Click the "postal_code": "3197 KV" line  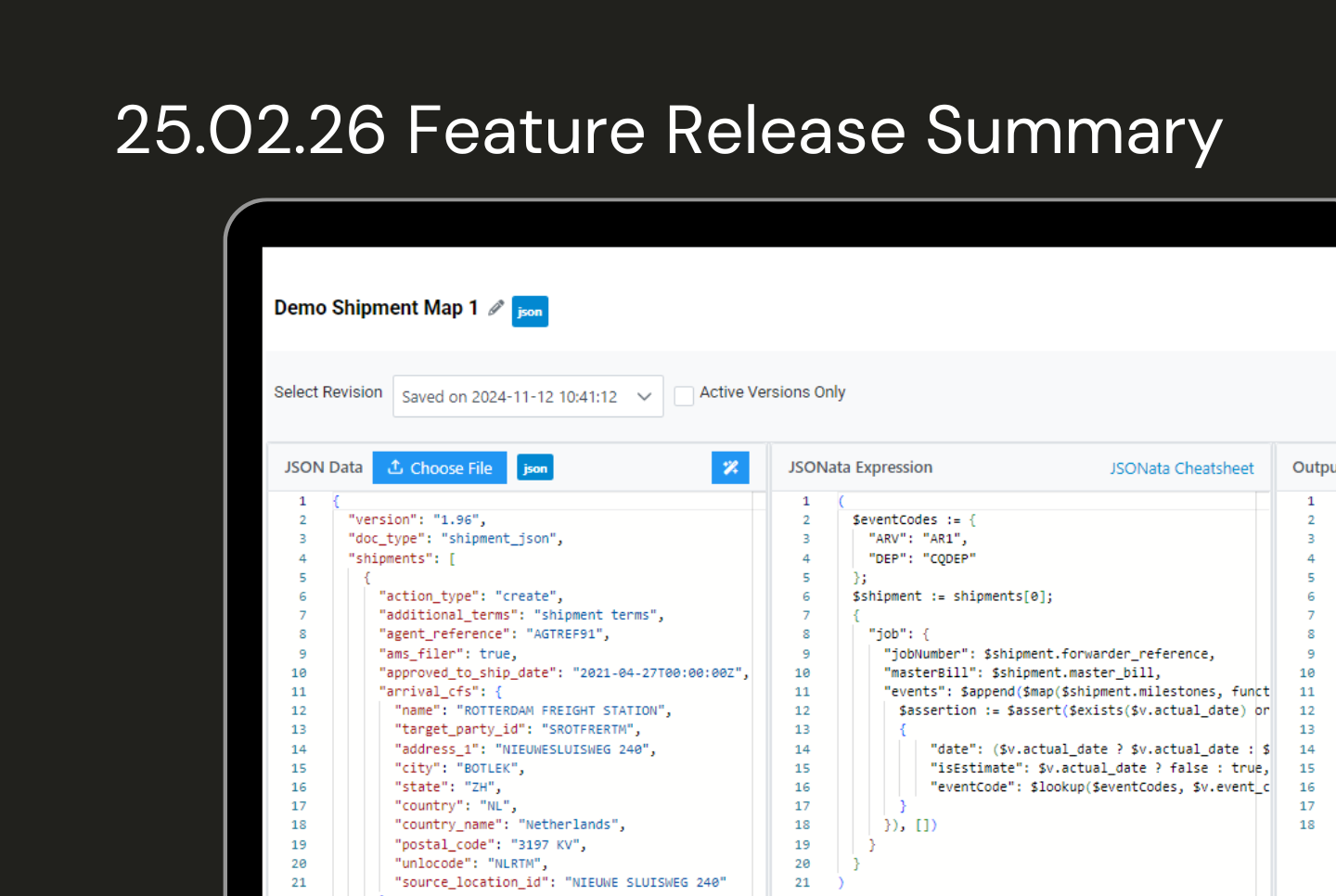(x=490, y=845)
